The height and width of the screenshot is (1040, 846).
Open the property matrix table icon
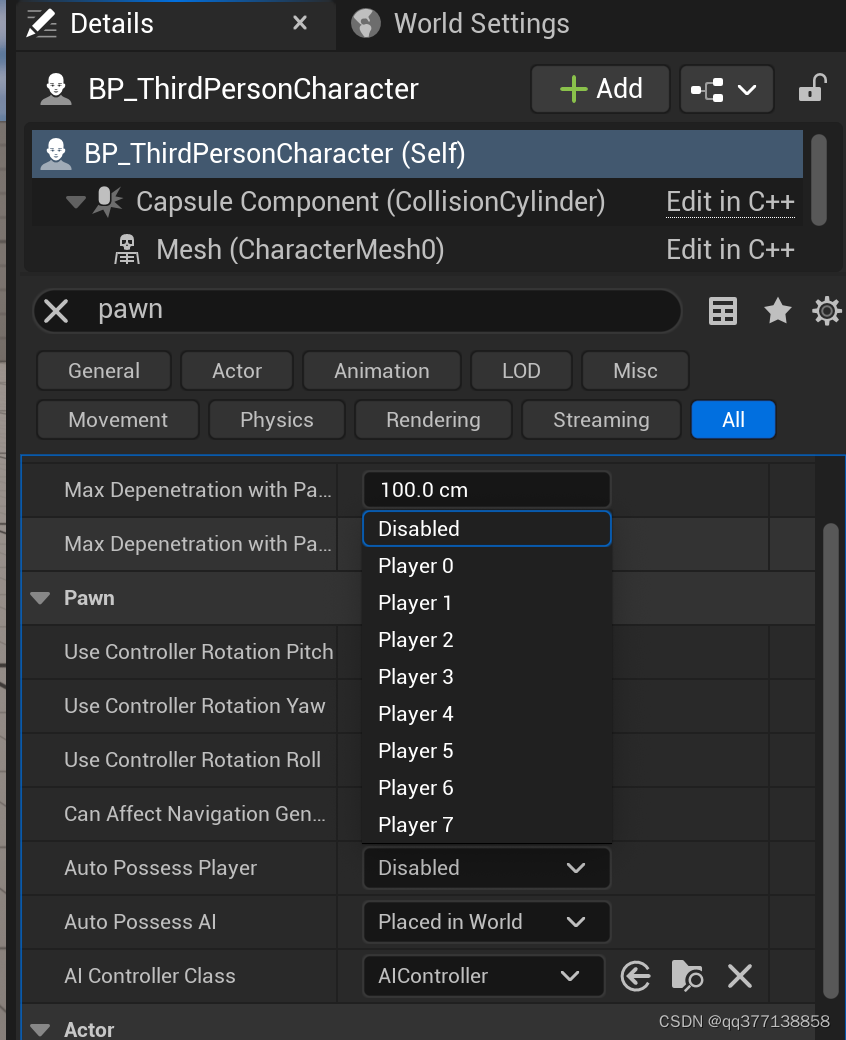pos(723,311)
